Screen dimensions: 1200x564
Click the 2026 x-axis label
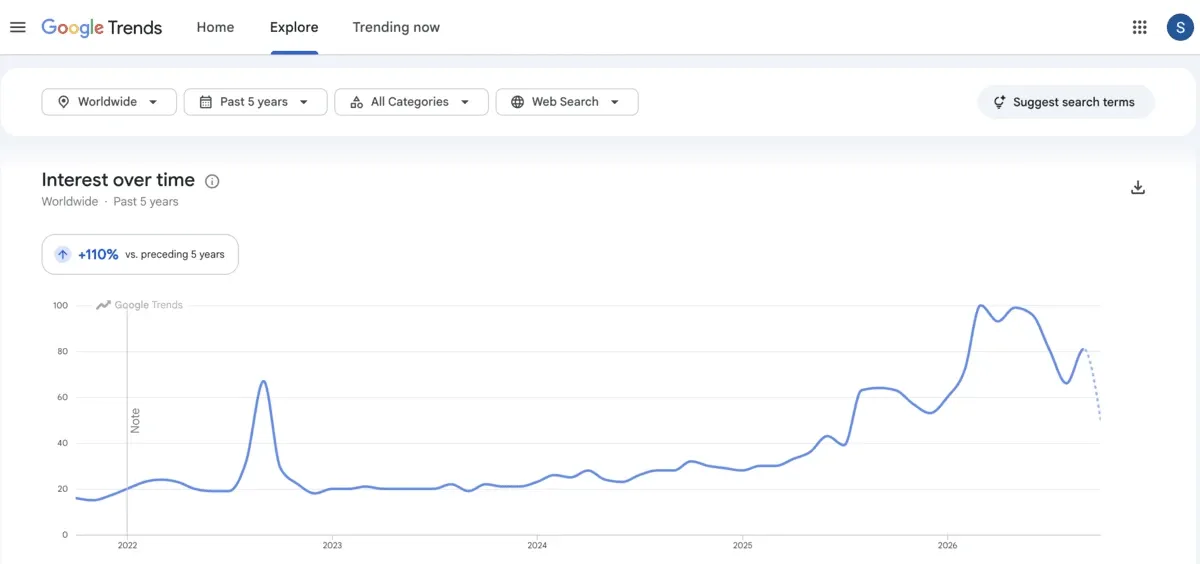click(x=947, y=546)
